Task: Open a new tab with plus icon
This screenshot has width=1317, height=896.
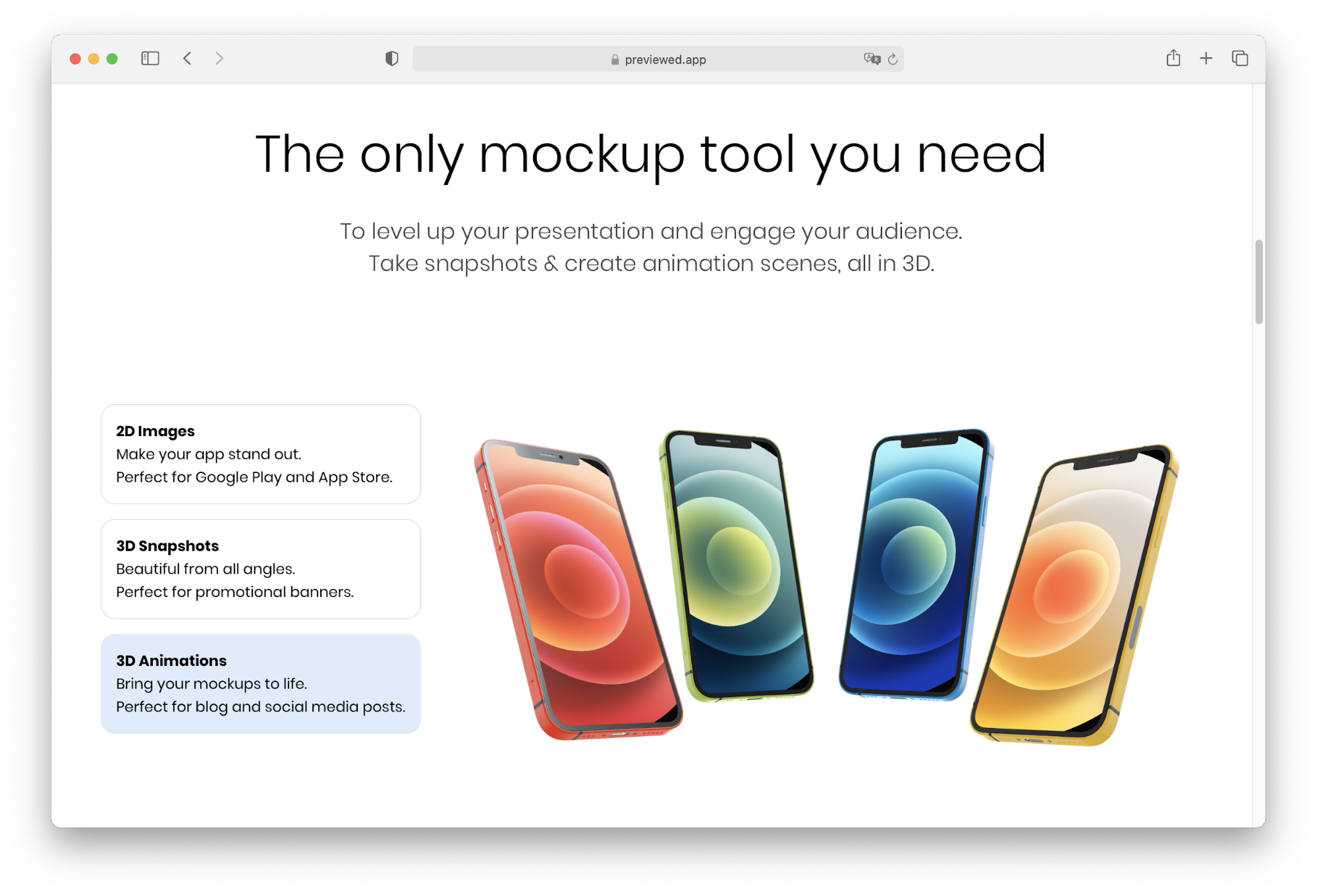Action: [x=1206, y=59]
